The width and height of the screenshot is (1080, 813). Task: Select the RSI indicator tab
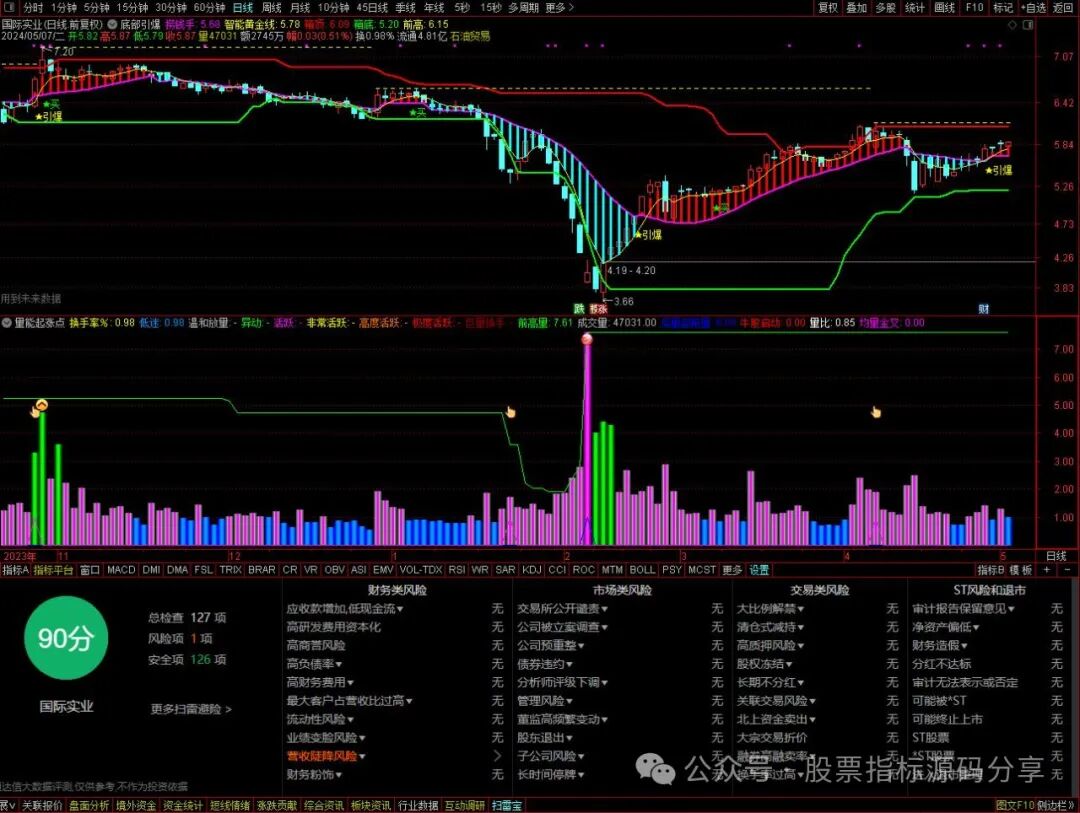pos(457,570)
